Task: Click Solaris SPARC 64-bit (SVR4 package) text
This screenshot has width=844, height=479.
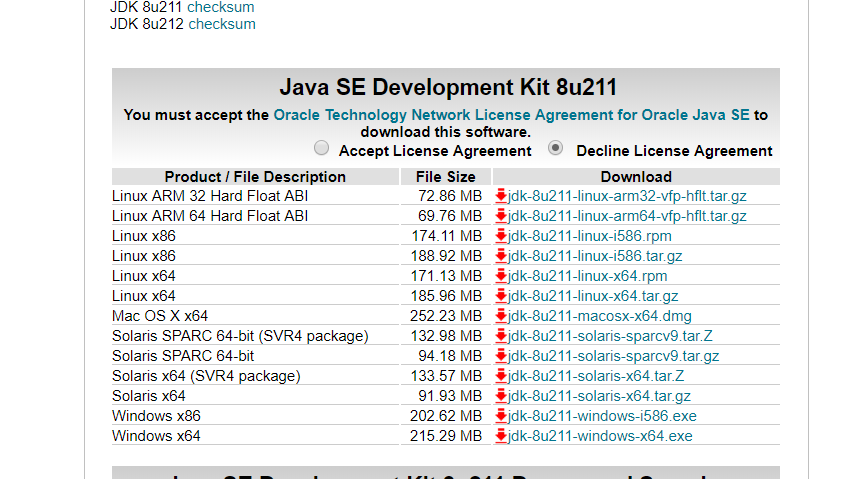Action: [240, 336]
